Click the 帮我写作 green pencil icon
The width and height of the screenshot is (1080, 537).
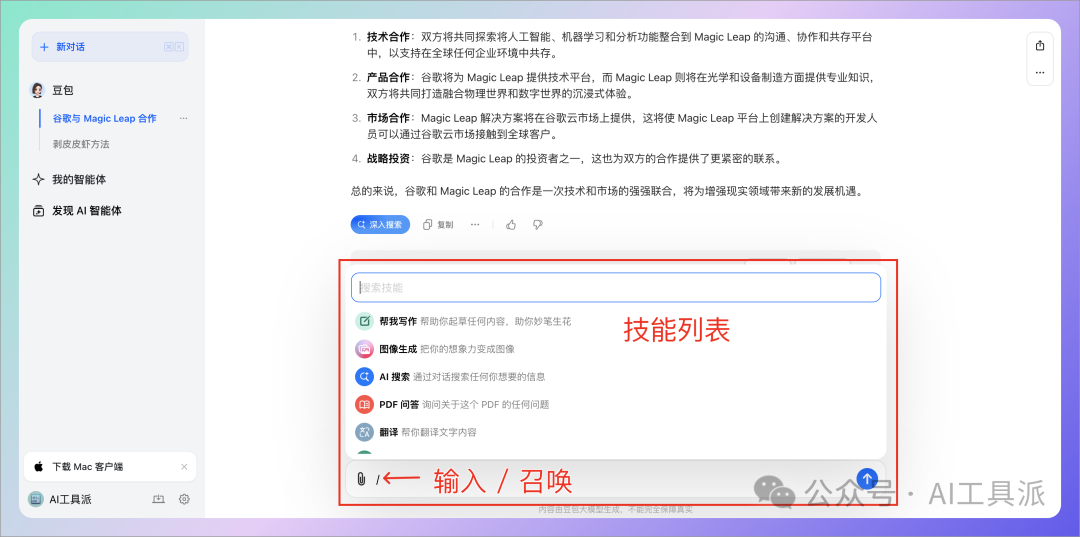tap(364, 322)
